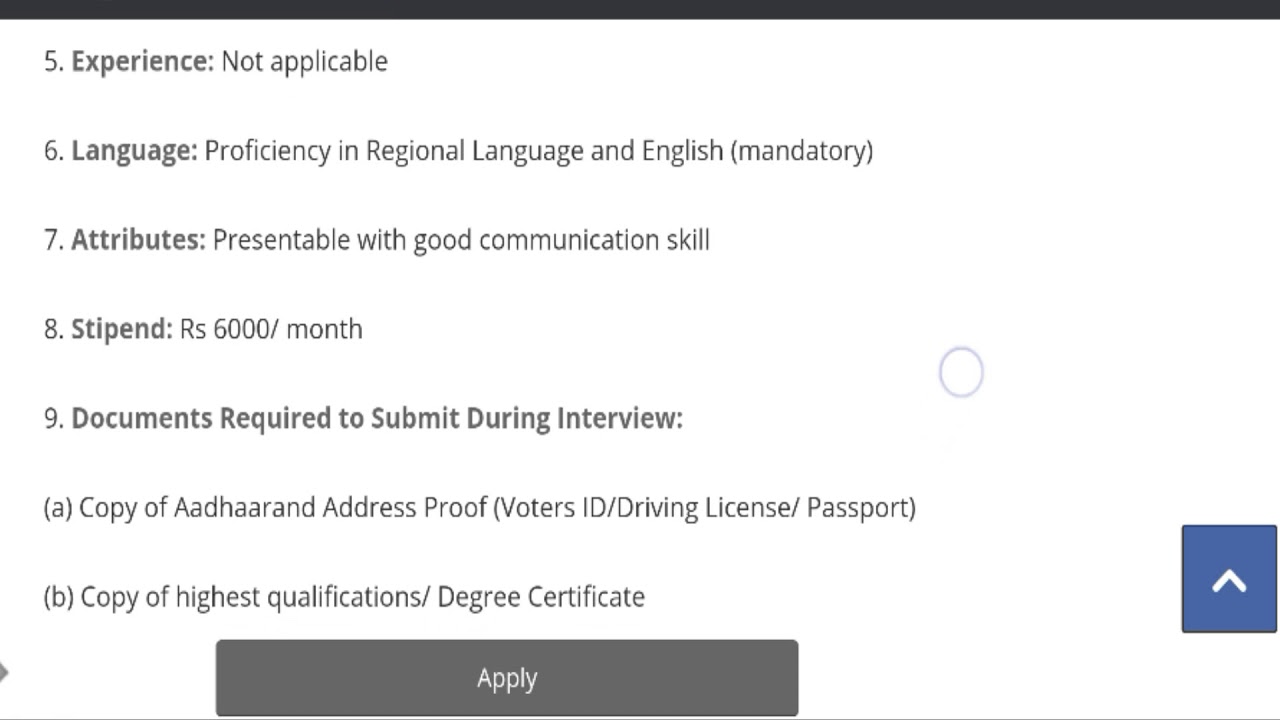1280x720 pixels.
Task: Click the 'Degree Certificate' text
Action: coord(541,597)
